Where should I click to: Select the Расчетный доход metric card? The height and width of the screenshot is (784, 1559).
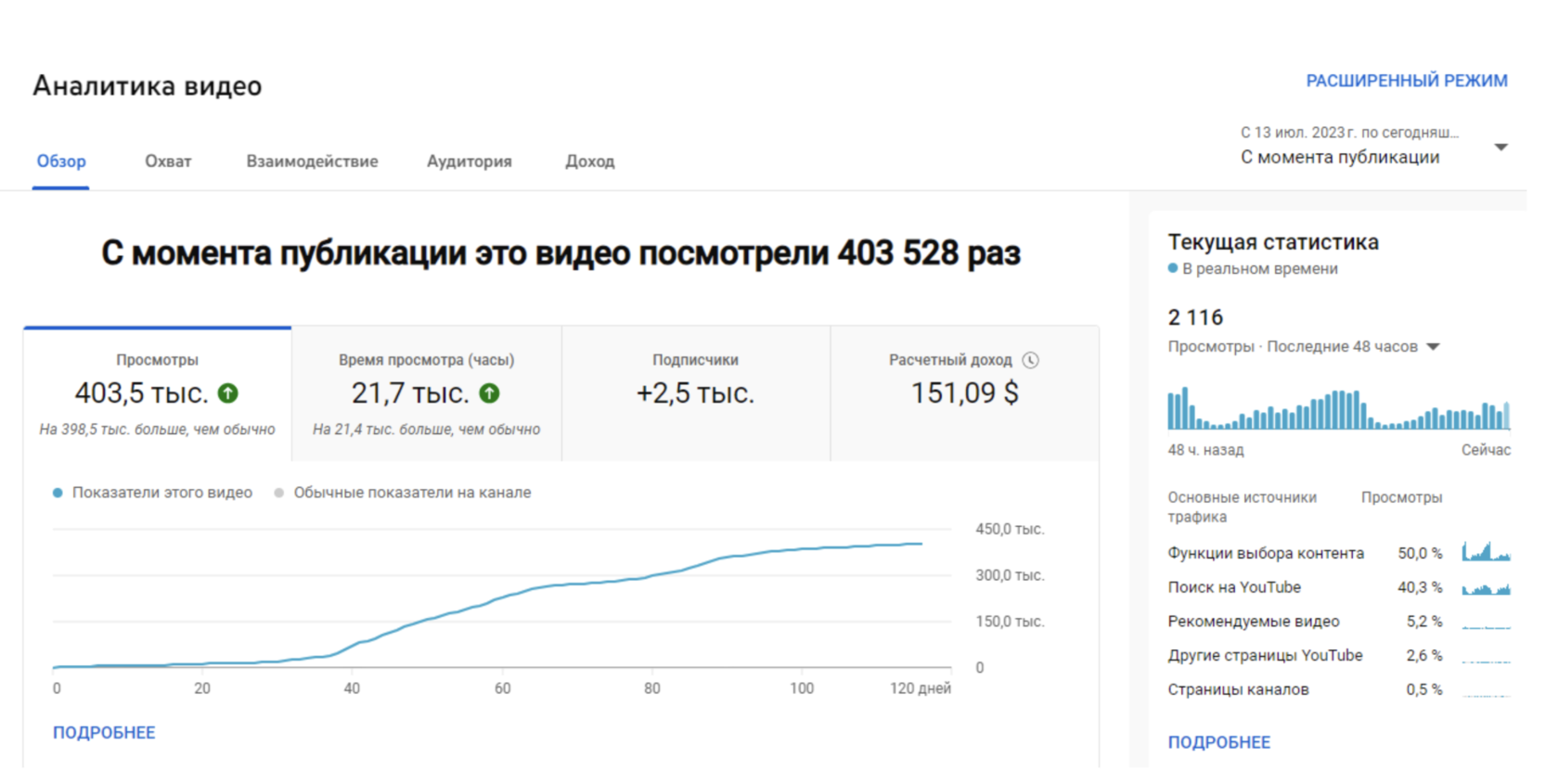tap(965, 393)
